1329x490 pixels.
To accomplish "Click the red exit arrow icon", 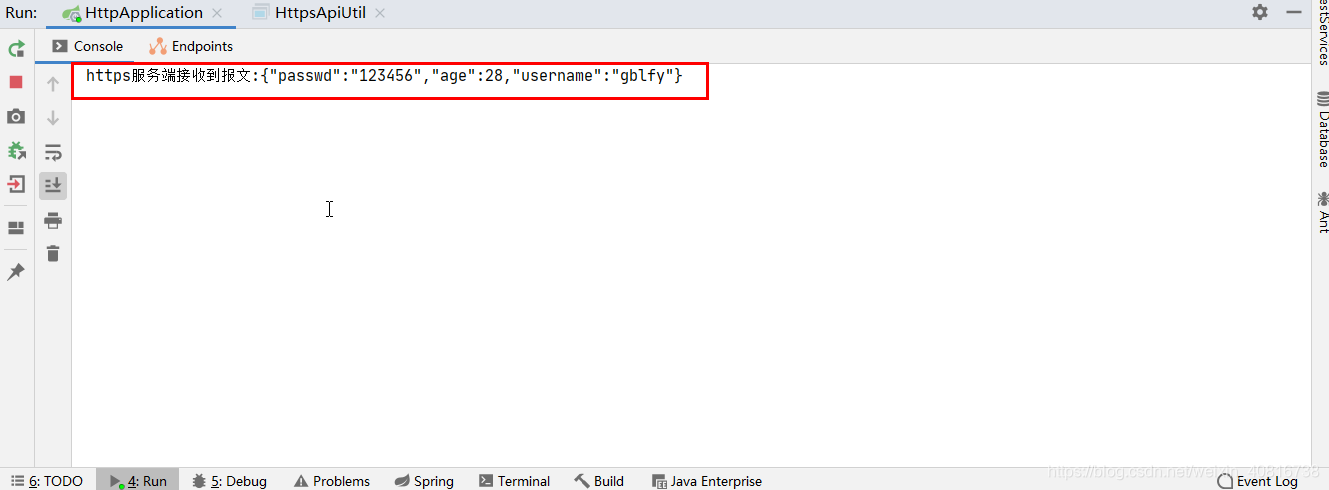I will (x=16, y=184).
